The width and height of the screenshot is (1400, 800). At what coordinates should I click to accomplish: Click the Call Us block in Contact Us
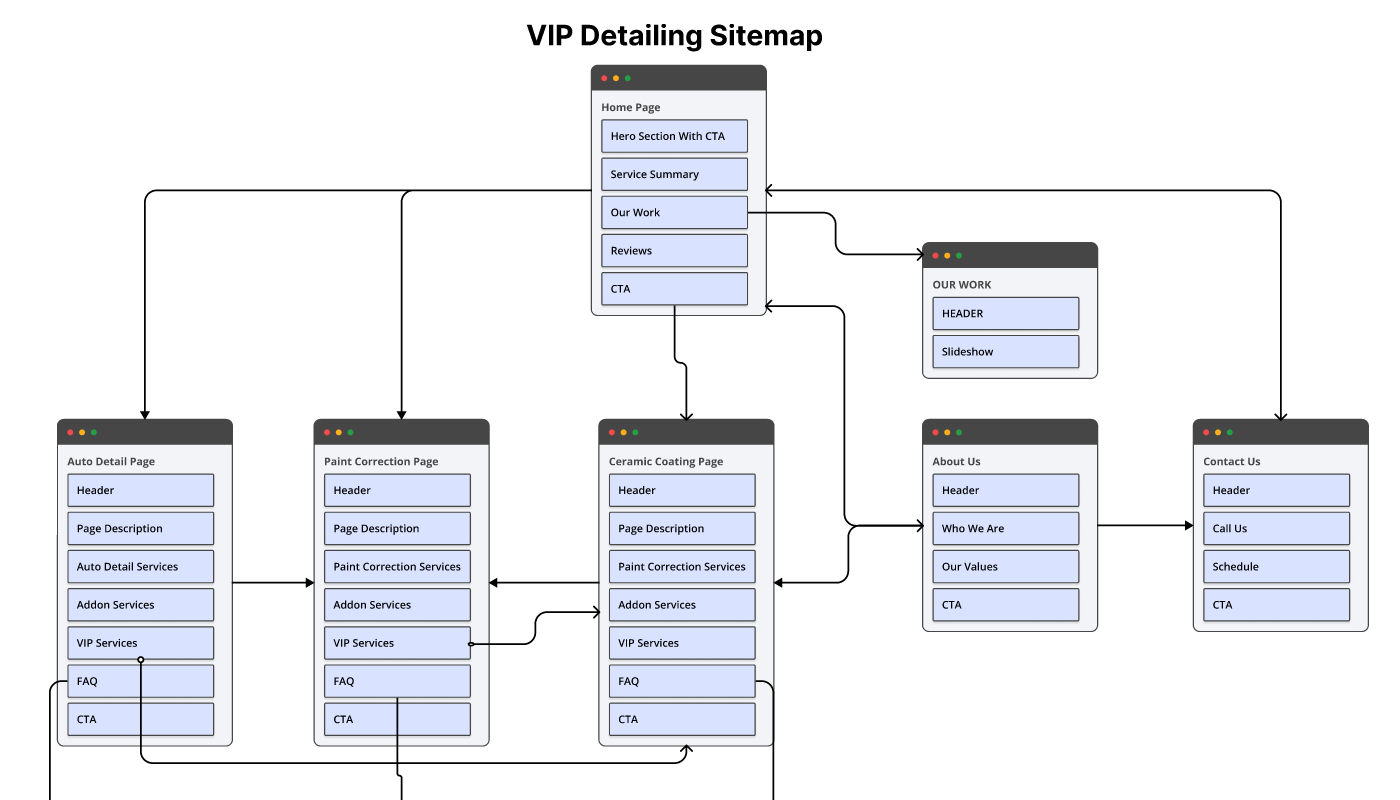1276,528
